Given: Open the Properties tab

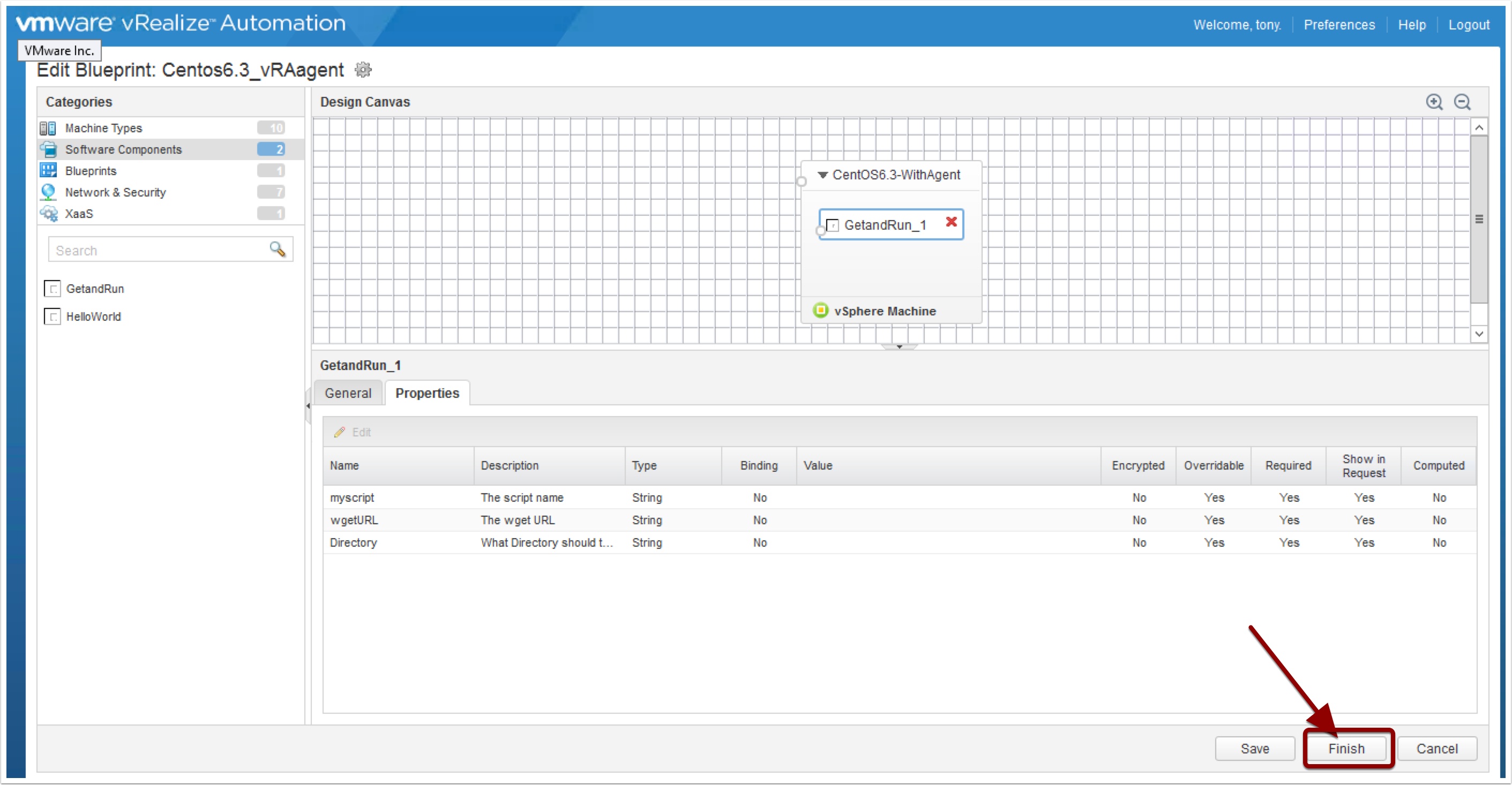Looking at the screenshot, I should tap(426, 393).
